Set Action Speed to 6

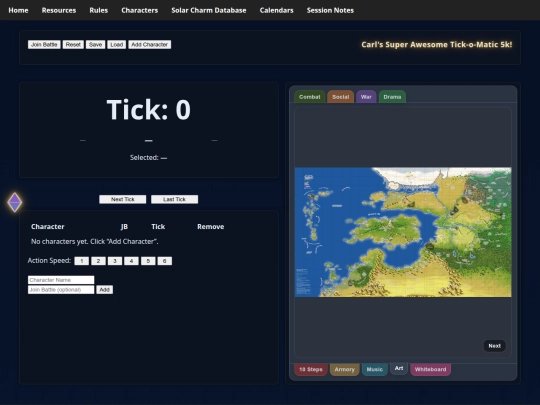[x=165, y=261]
